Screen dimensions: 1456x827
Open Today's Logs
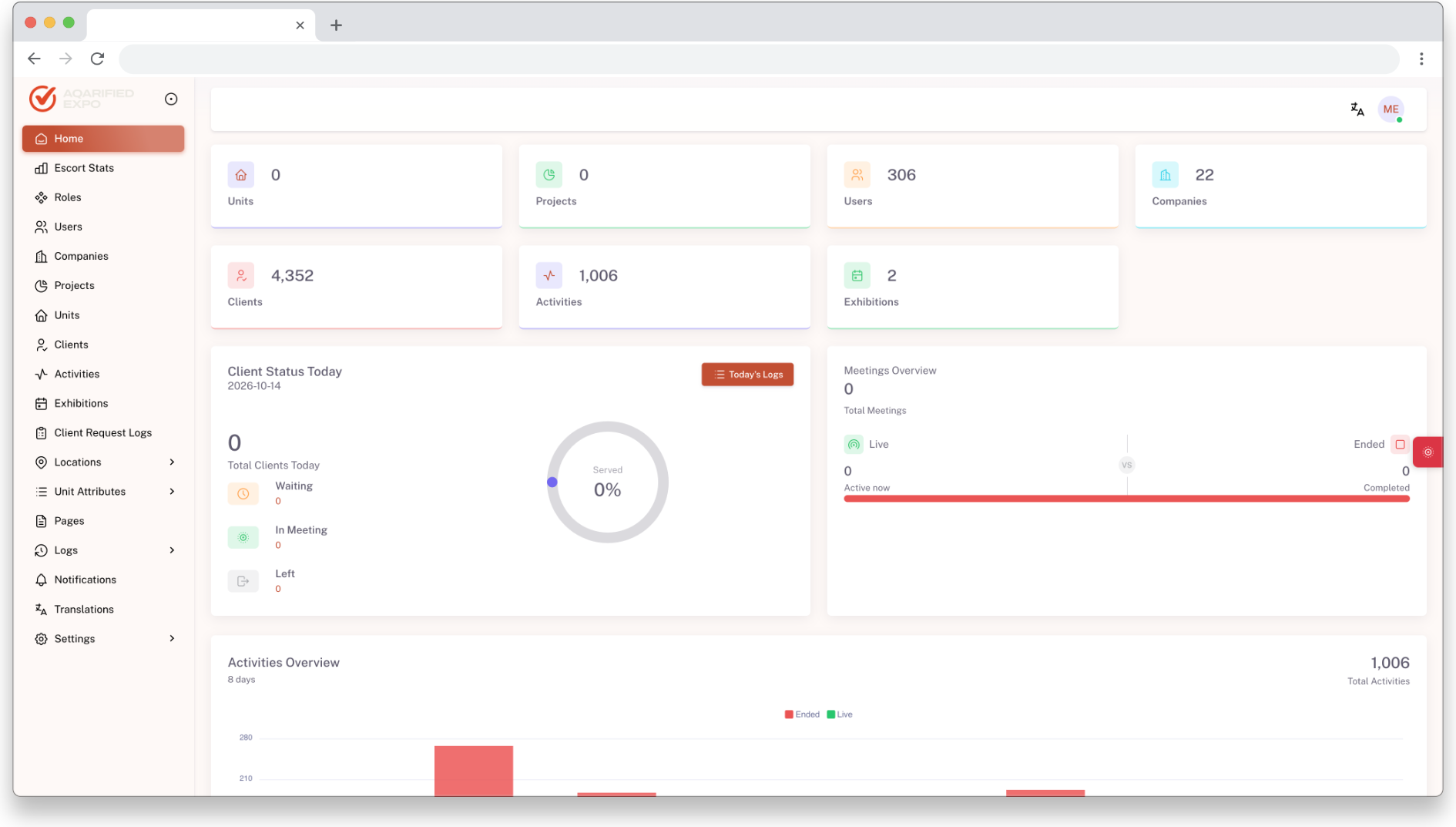[x=747, y=375]
